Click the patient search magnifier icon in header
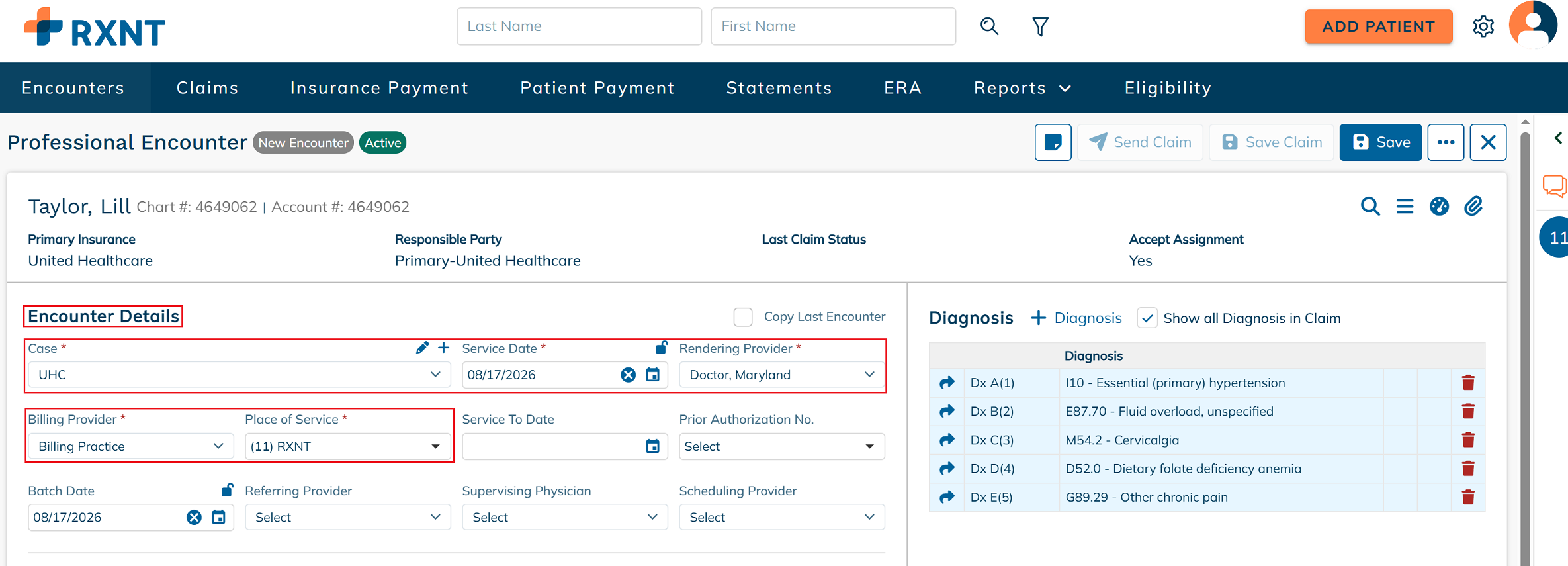Screen dimensions: 1568x566 (989, 26)
